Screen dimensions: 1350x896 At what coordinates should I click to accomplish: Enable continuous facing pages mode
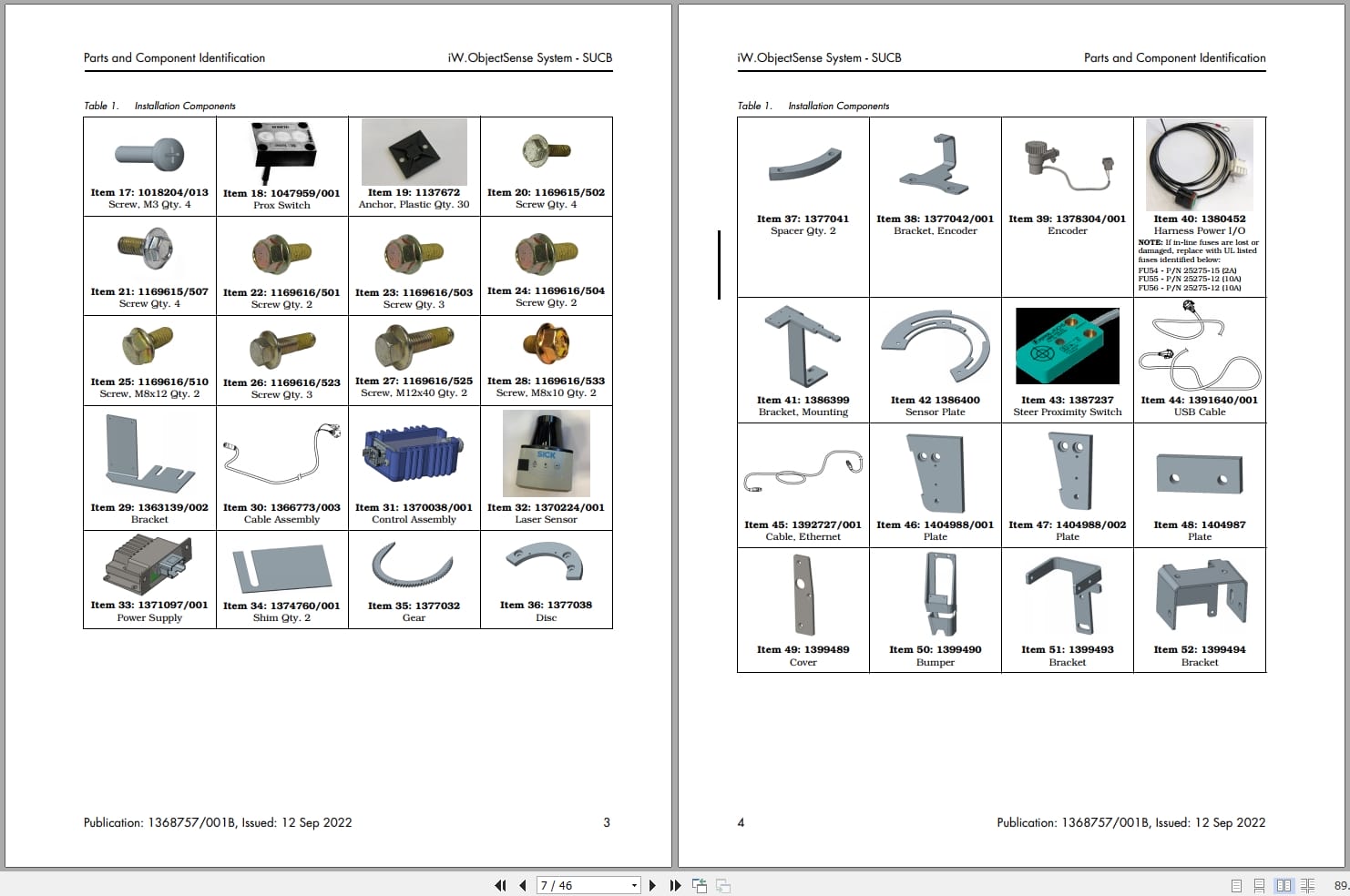(1306, 884)
